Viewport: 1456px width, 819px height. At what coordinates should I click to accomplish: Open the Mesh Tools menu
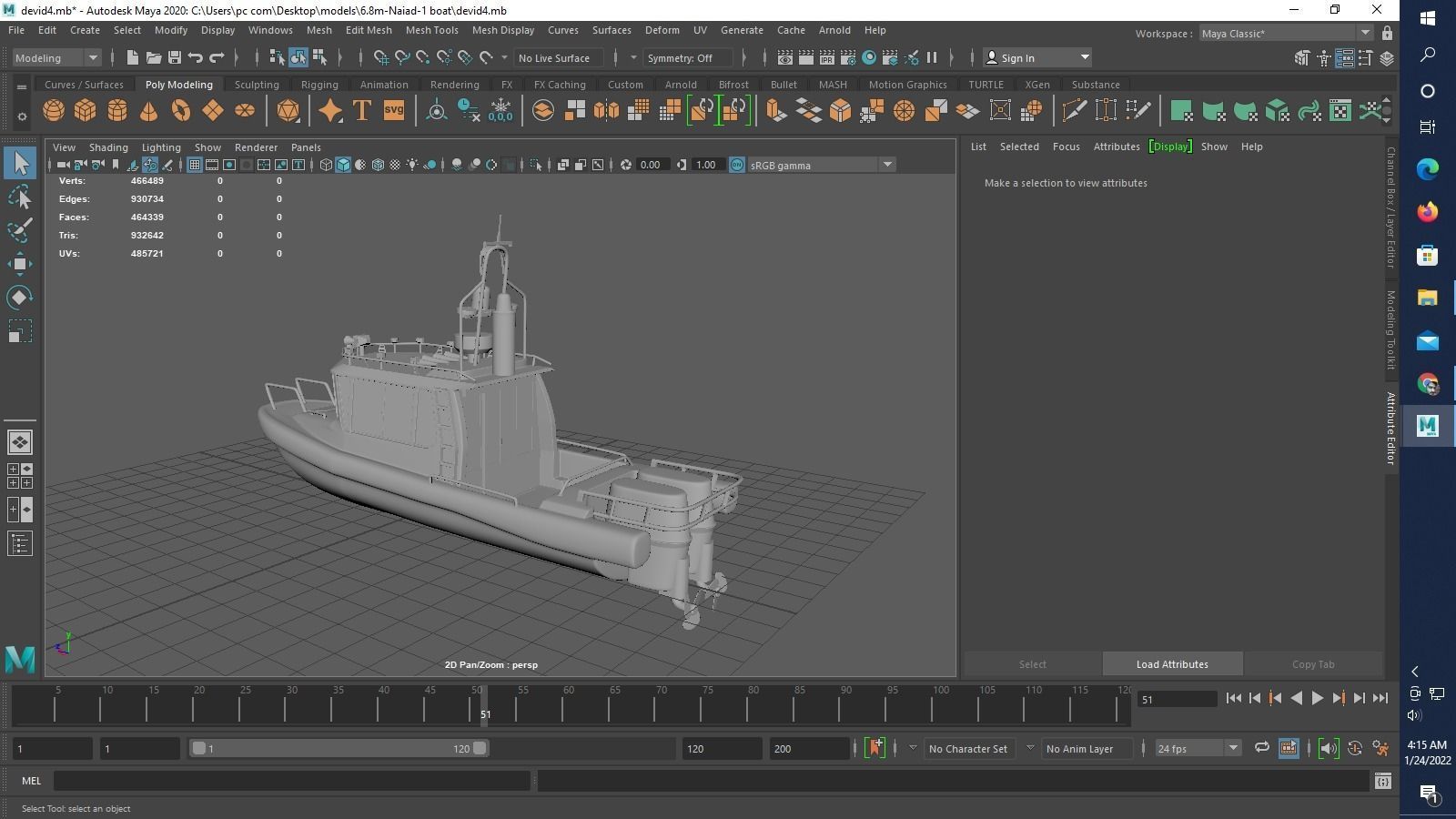432,30
